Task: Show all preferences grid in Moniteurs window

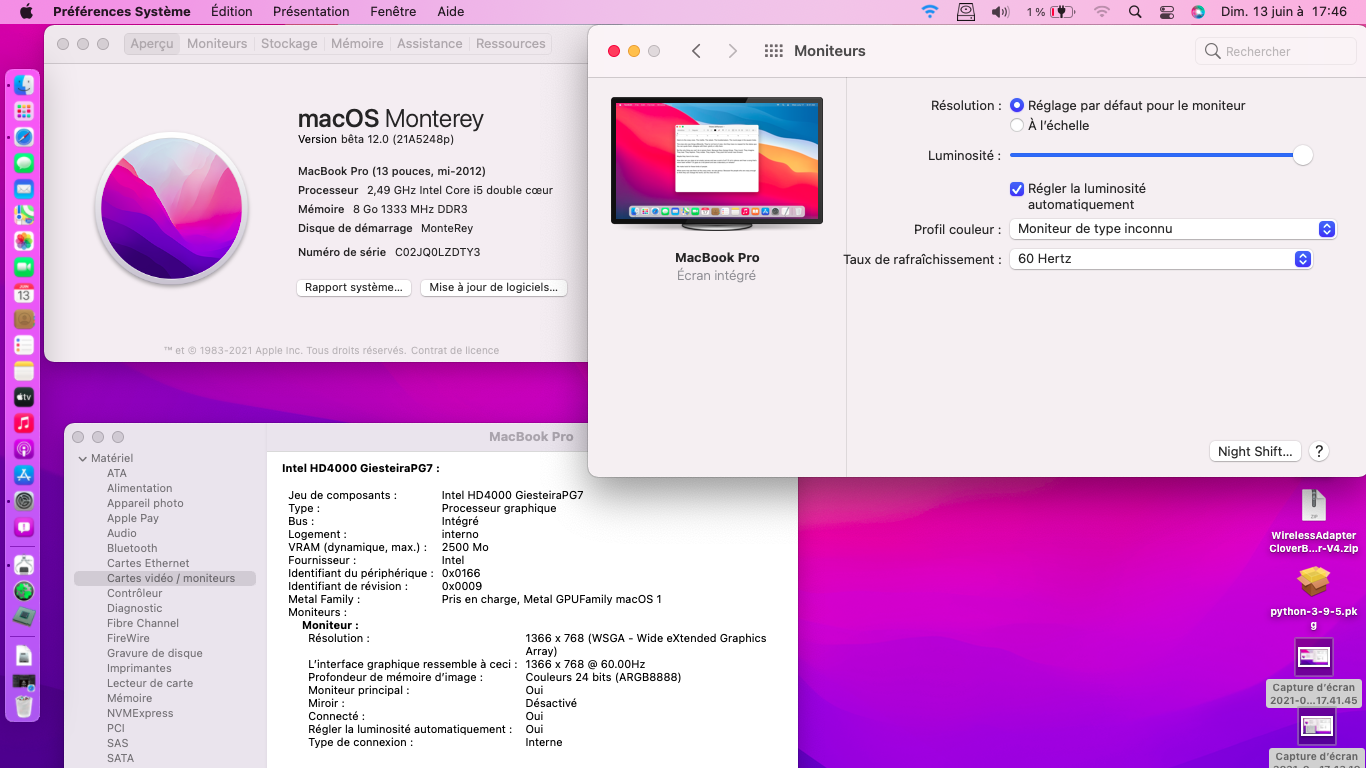Action: click(x=773, y=51)
